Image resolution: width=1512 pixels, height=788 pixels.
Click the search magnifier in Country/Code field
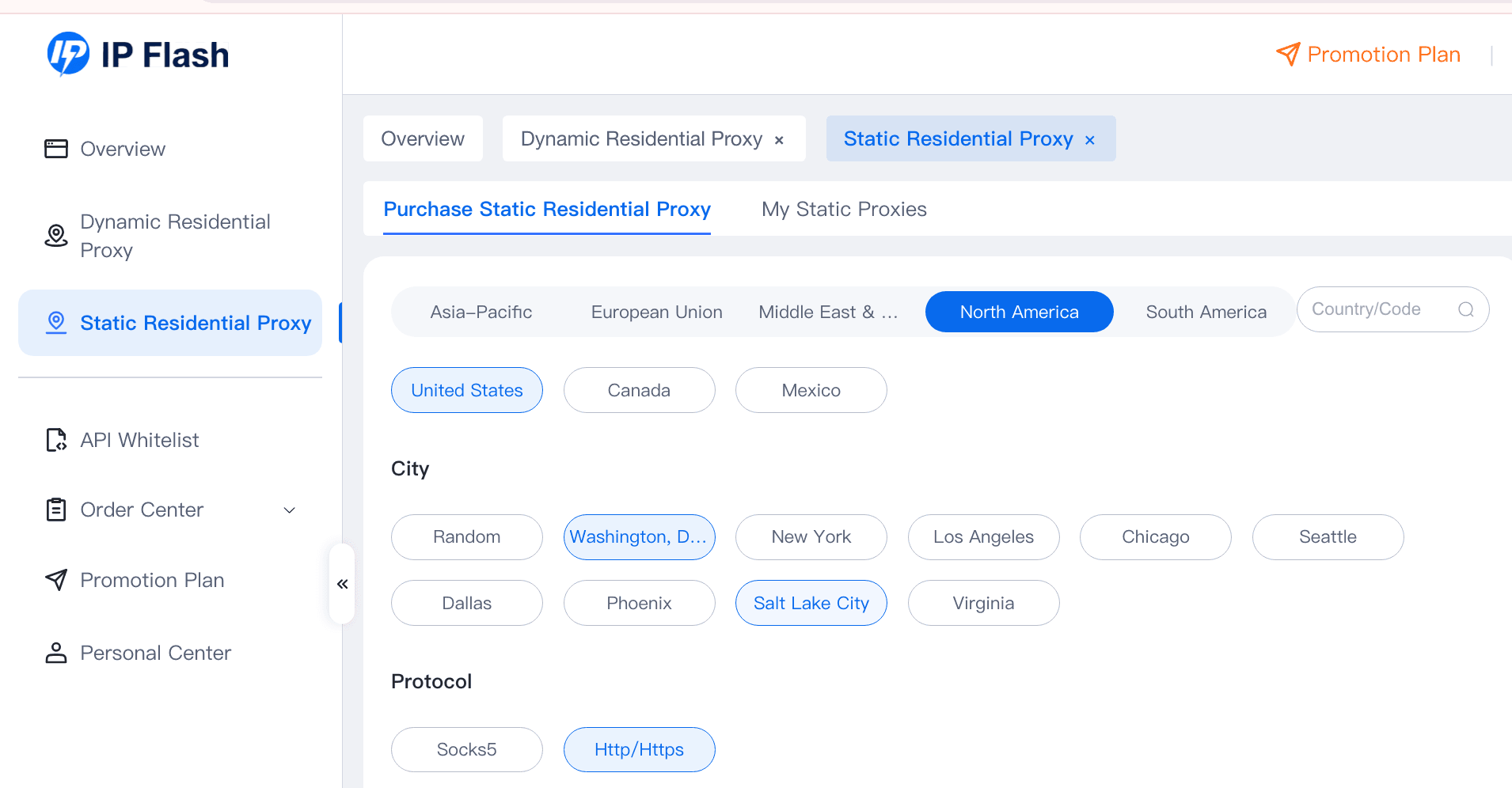1465,309
